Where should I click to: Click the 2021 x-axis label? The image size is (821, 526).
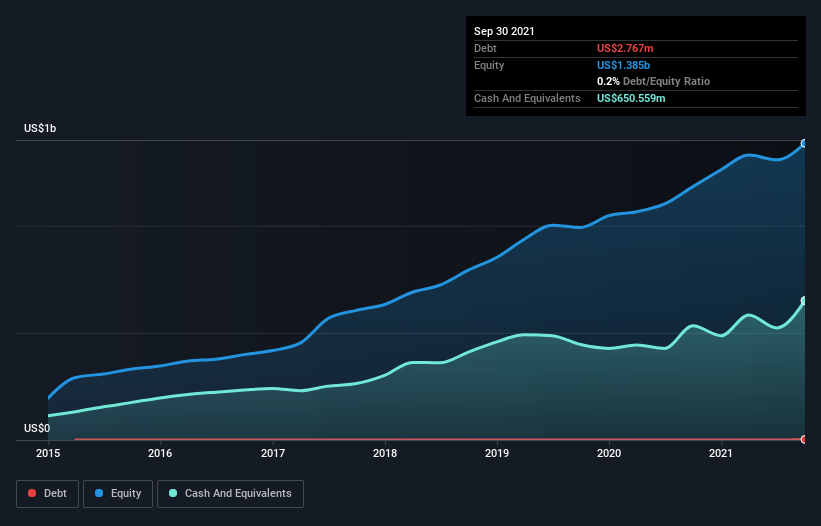coord(721,453)
